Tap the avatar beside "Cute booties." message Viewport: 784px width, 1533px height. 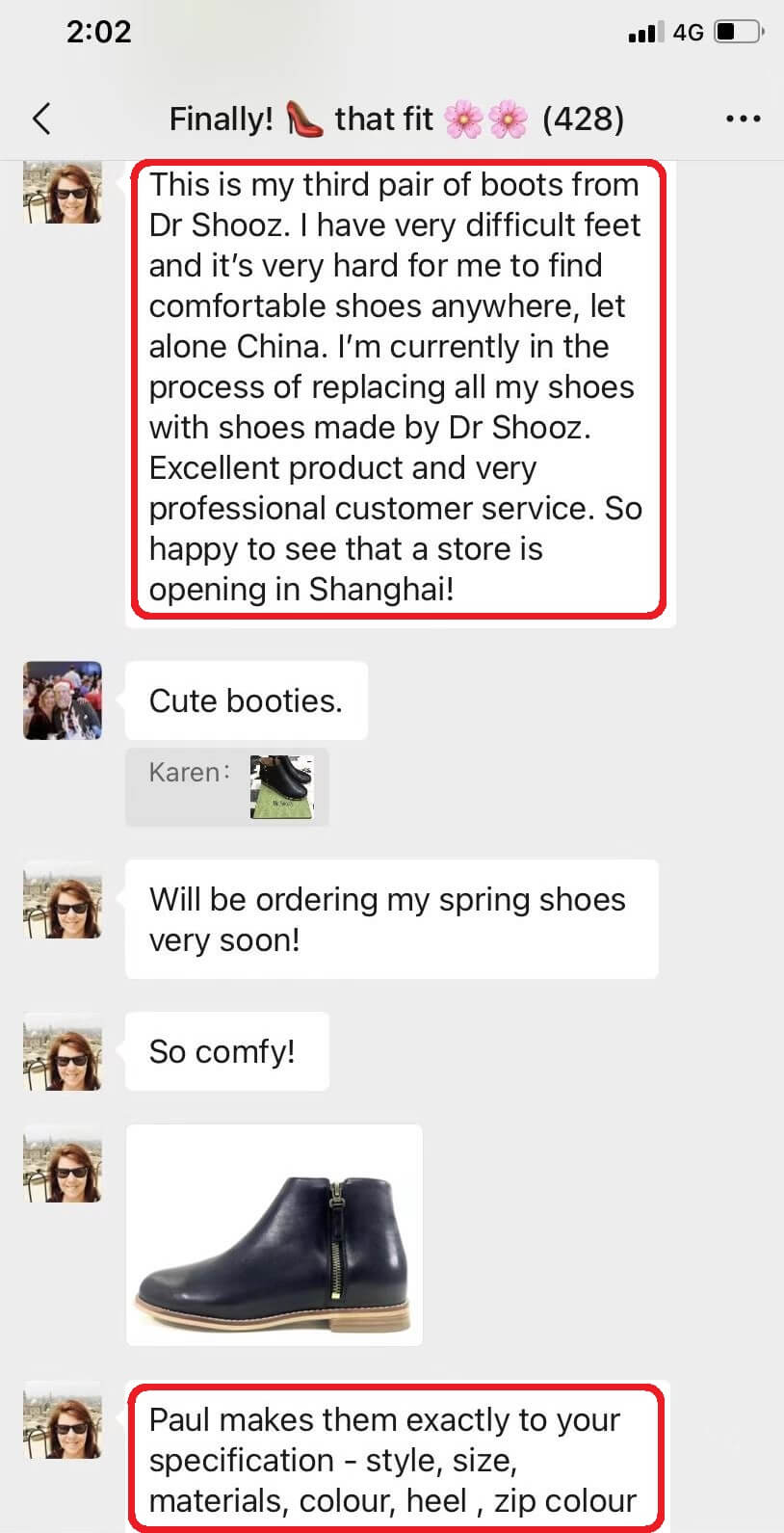[x=63, y=700]
